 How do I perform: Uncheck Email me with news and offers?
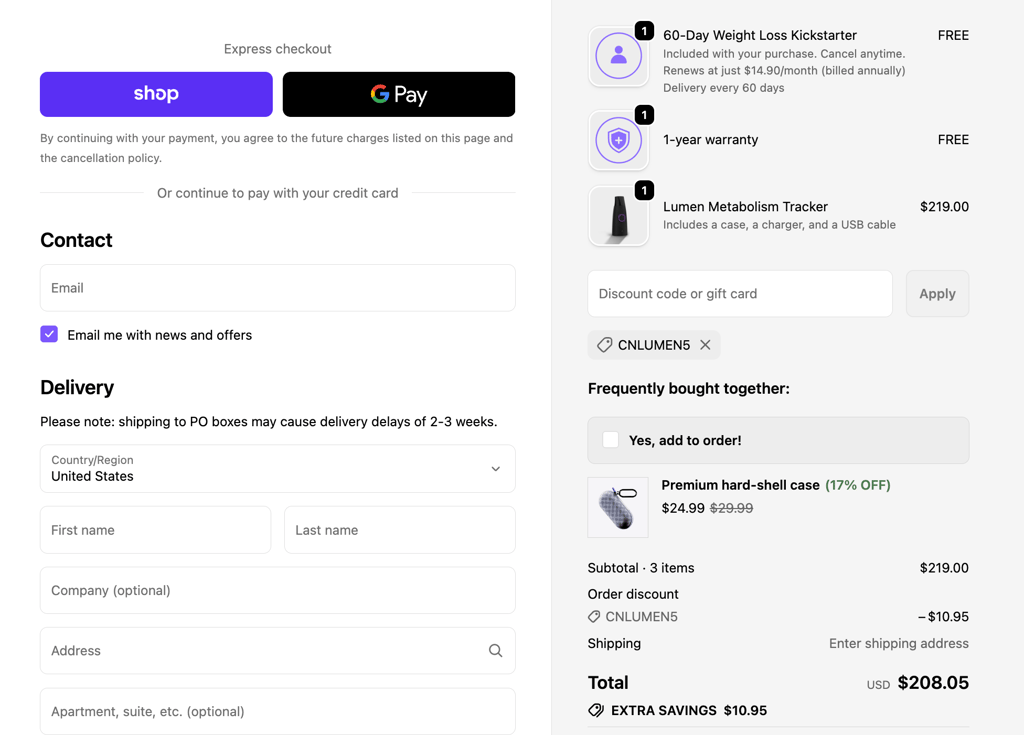tap(49, 335)
